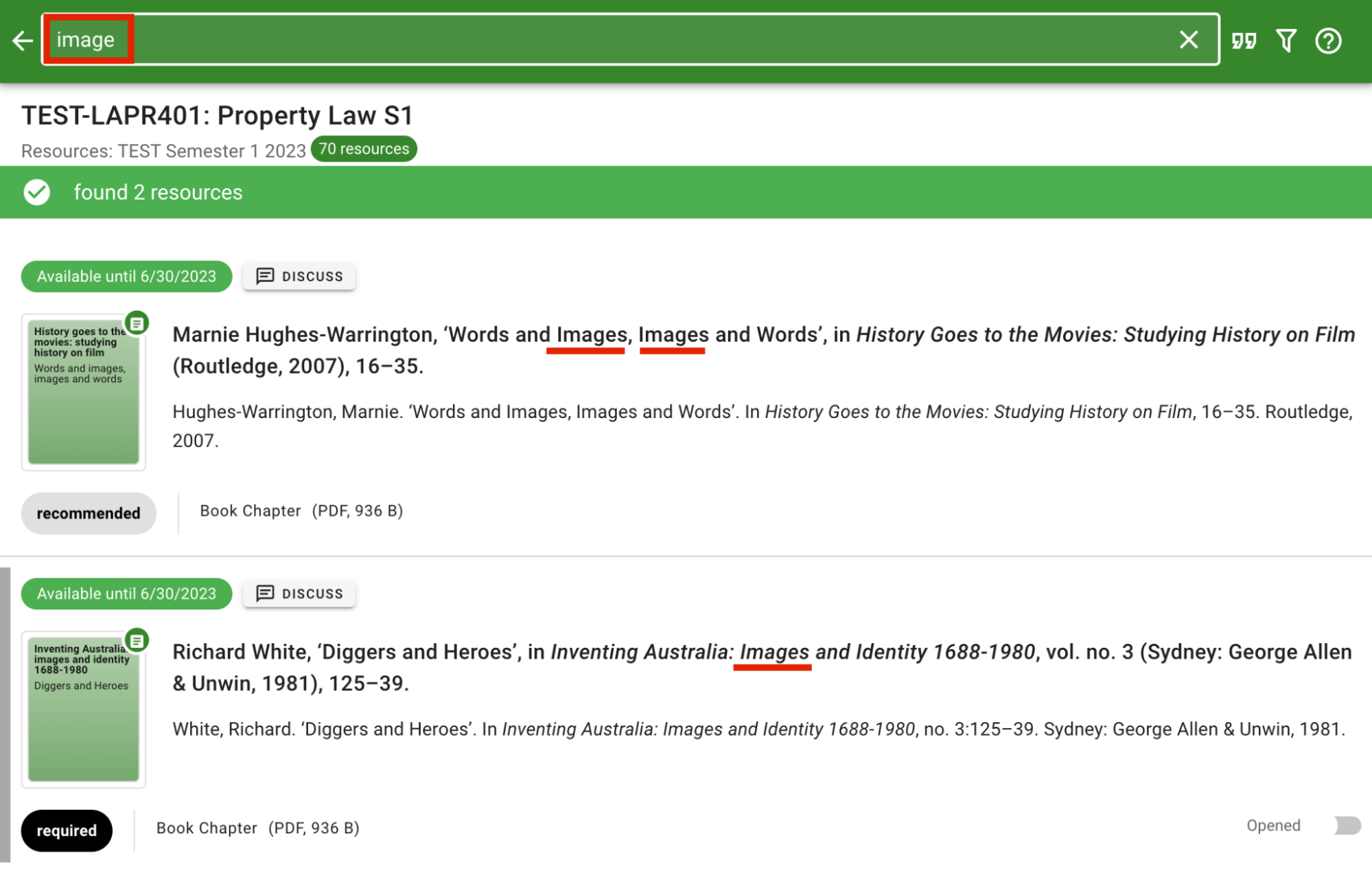Toggle the Opened switch
This screenshot has width=1372, height=873.
click(1347, 825)
